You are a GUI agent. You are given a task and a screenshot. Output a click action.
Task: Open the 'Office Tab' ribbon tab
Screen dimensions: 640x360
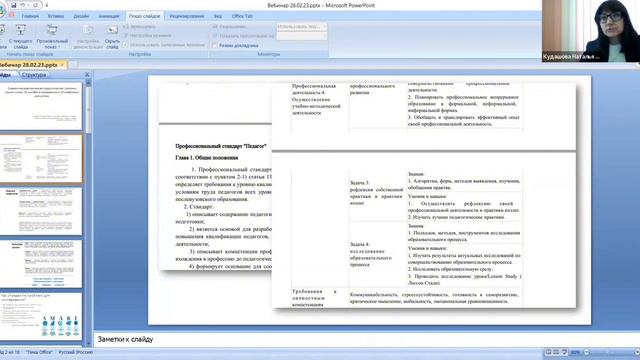[x=242, y=16]
